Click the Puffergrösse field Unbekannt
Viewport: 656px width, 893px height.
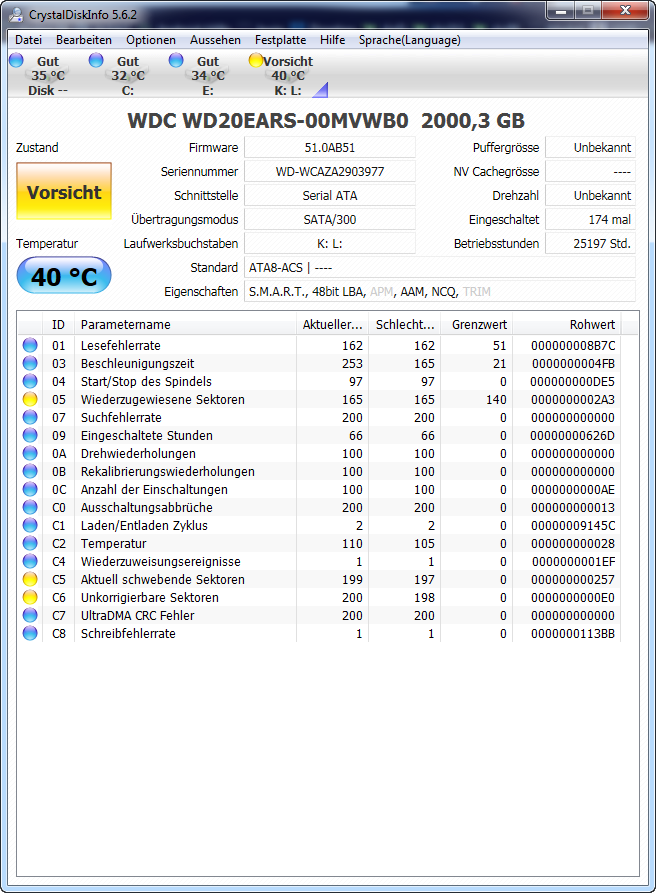point(590,148)
